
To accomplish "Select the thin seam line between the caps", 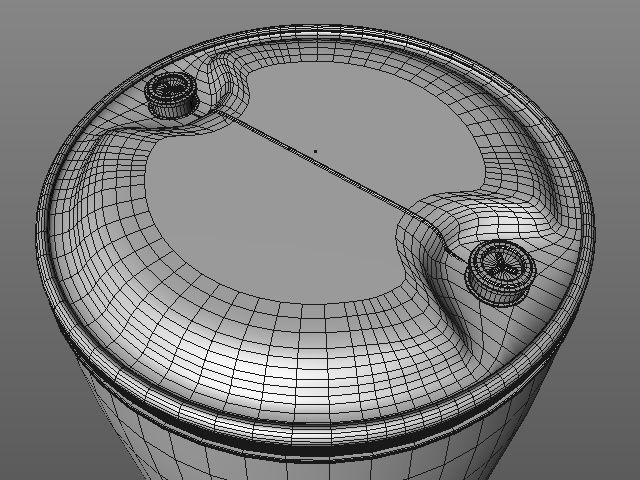I will coord(339,176).
